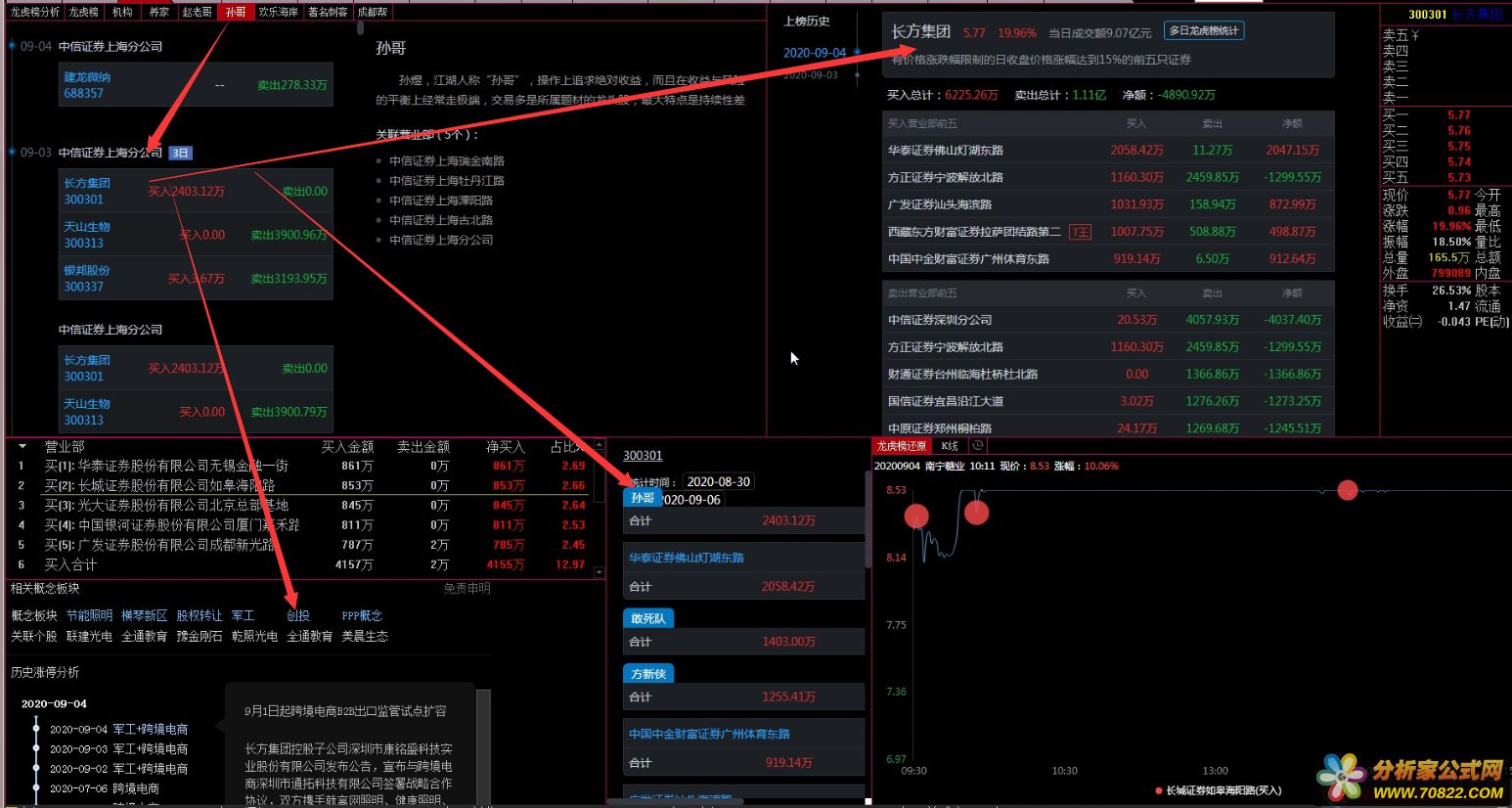Open the 龙虎榜分析 tab
The width and height of the screenshot is (1512, 808).
(34, 12)
